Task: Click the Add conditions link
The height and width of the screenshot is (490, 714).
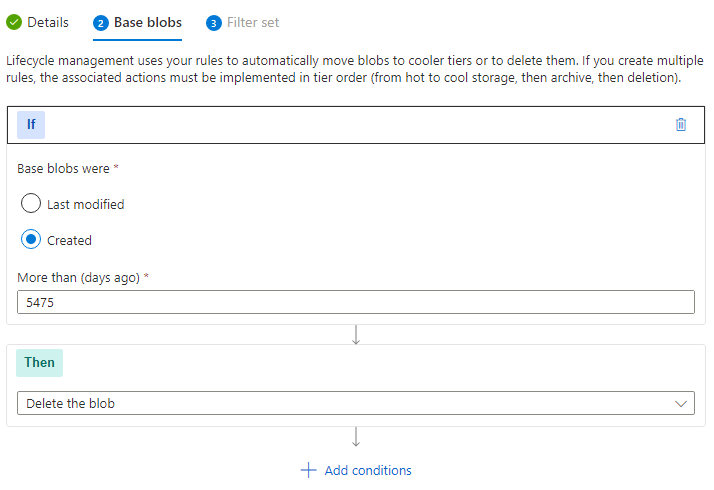Action: click(x=368, y=470)
